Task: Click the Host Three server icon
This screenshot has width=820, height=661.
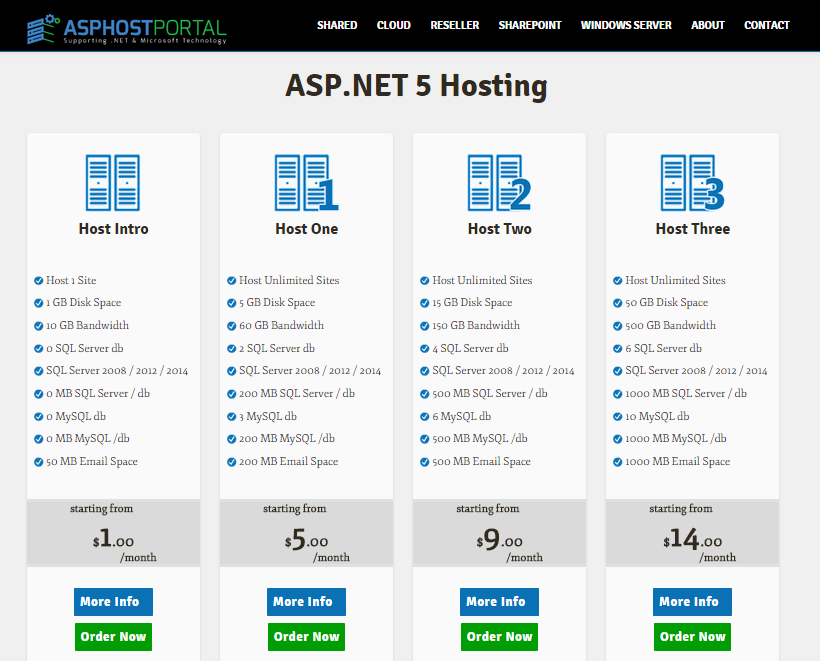Action: pyautogui.click(x=692, y=183)
